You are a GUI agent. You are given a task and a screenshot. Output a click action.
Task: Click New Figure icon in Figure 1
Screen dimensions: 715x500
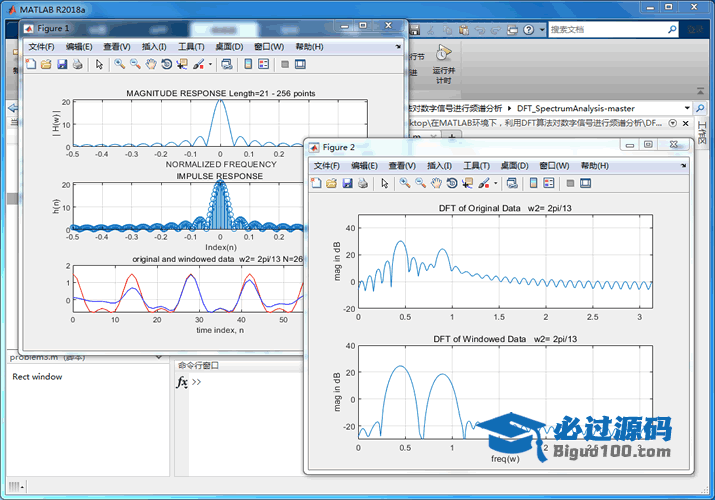pos(31,64)
